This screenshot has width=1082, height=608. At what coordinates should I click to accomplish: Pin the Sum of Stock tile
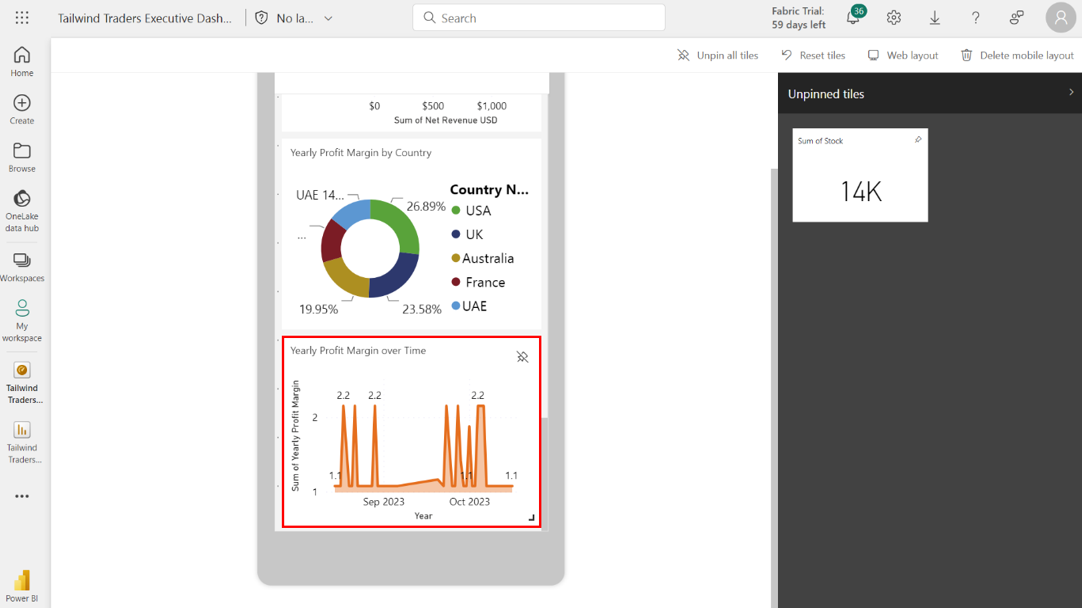pos(918,140)
